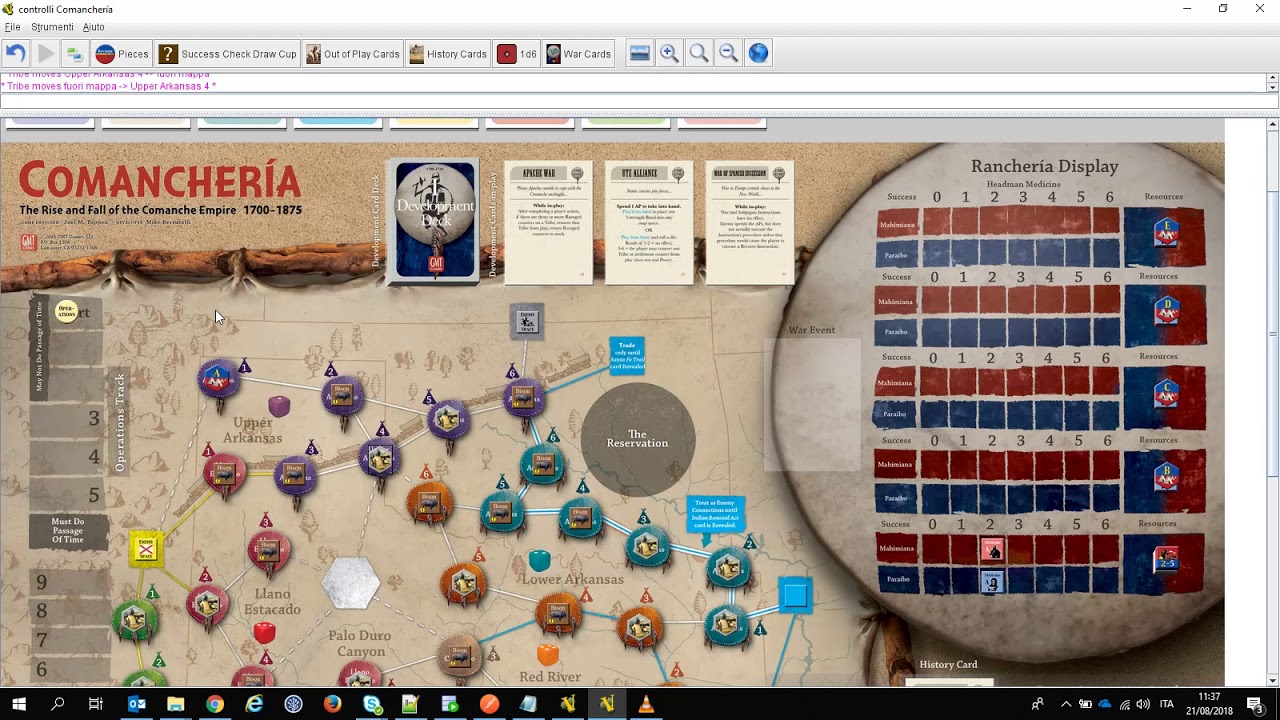
Task: Open the Pieces palette
Action: 122,54
